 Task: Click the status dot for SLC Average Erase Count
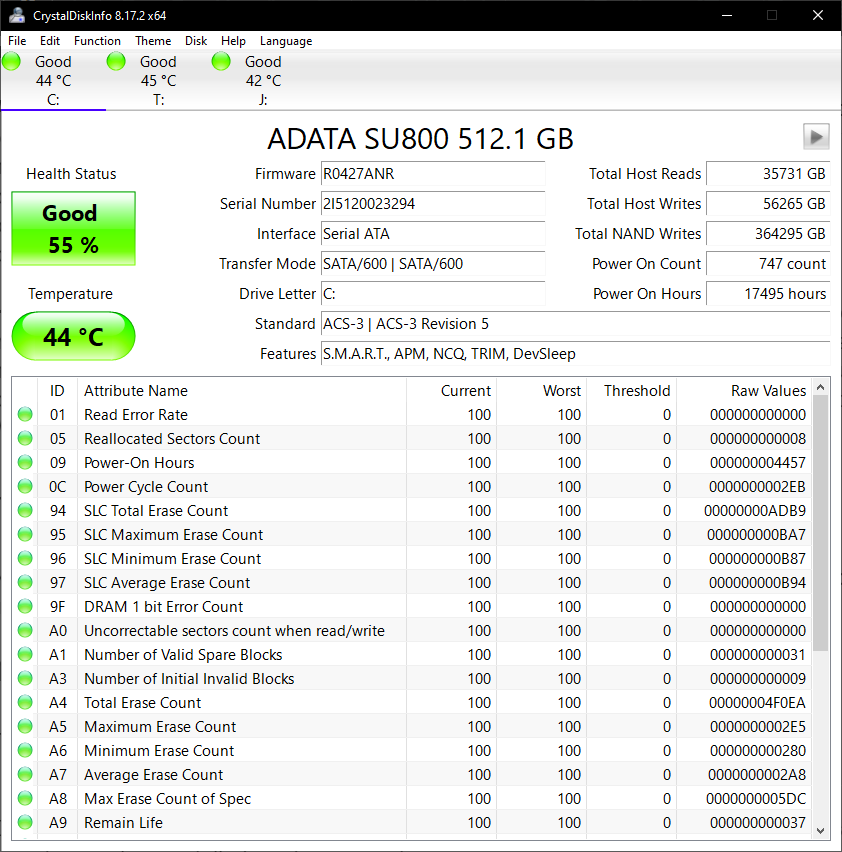point(25,582)
